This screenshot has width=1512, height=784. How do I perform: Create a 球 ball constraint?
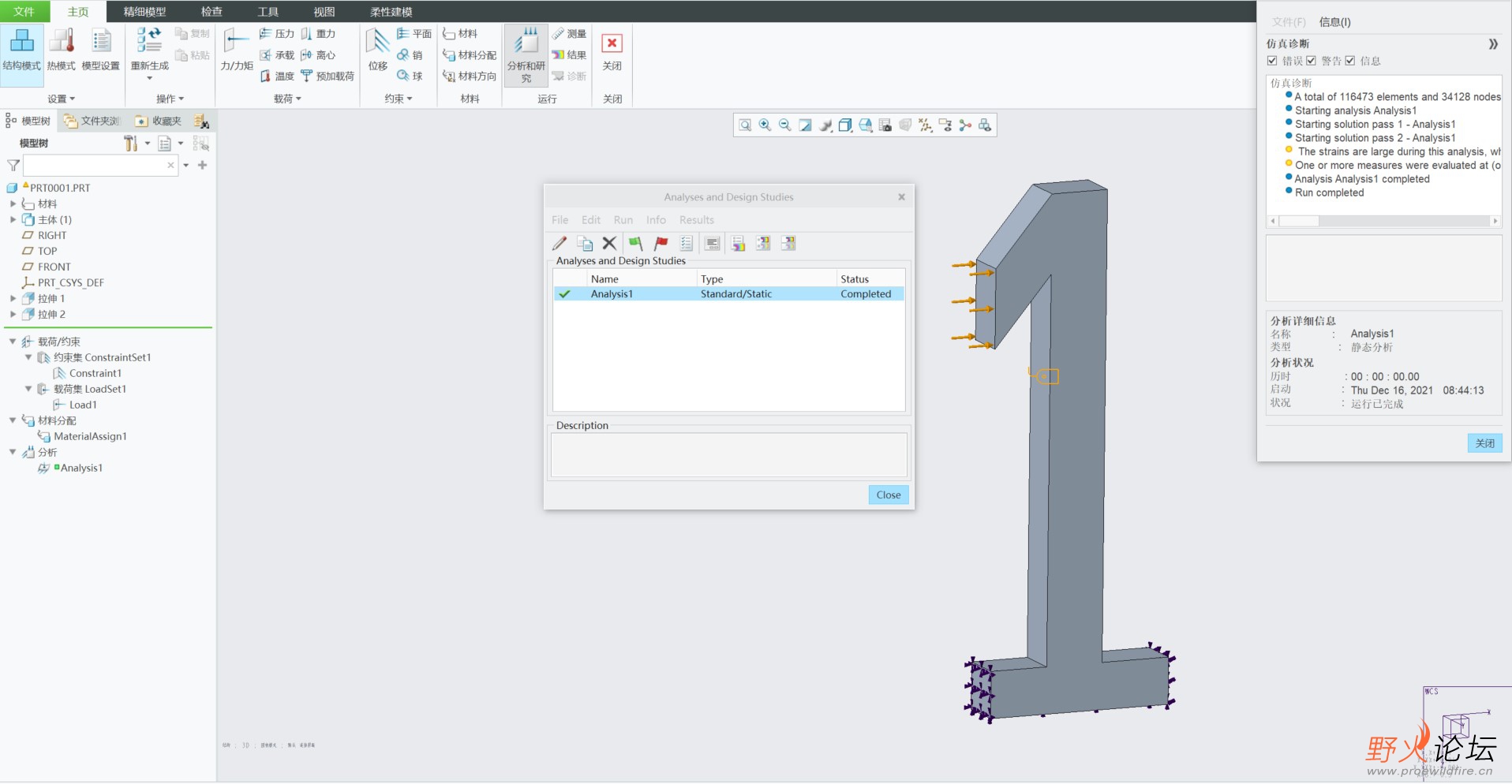pos(410,76)
